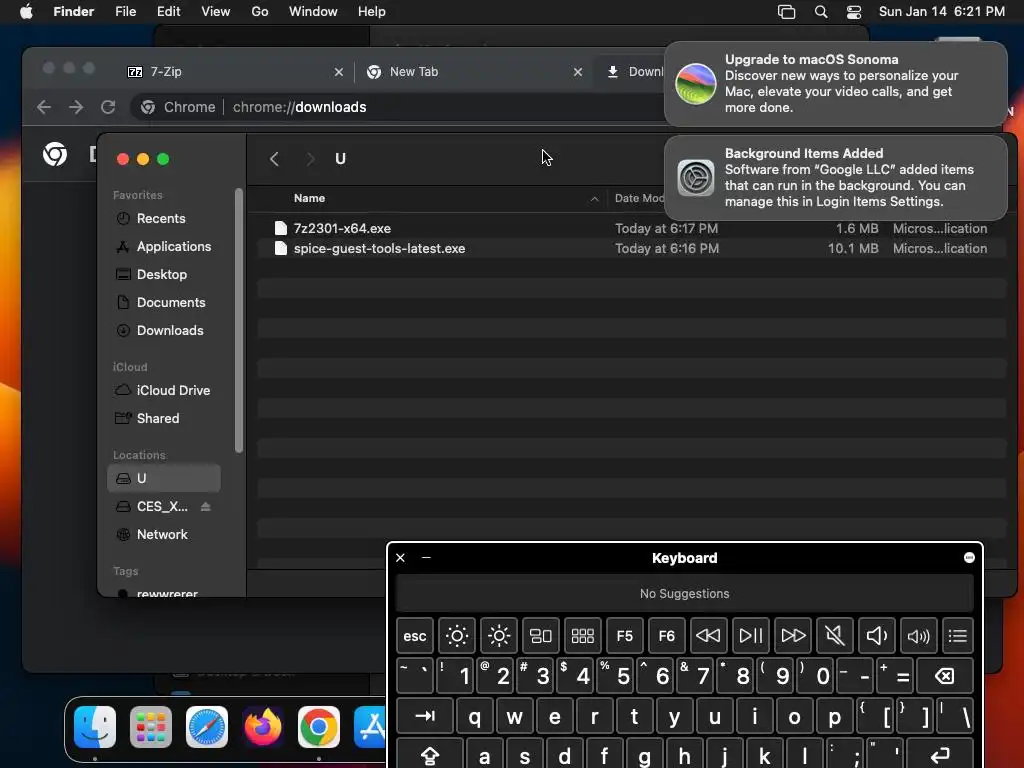Viewport: 1024px width, 768px height.
Task: Open Launchpad from the Dock
Action: pyautogui.click(x=151, y=727)
